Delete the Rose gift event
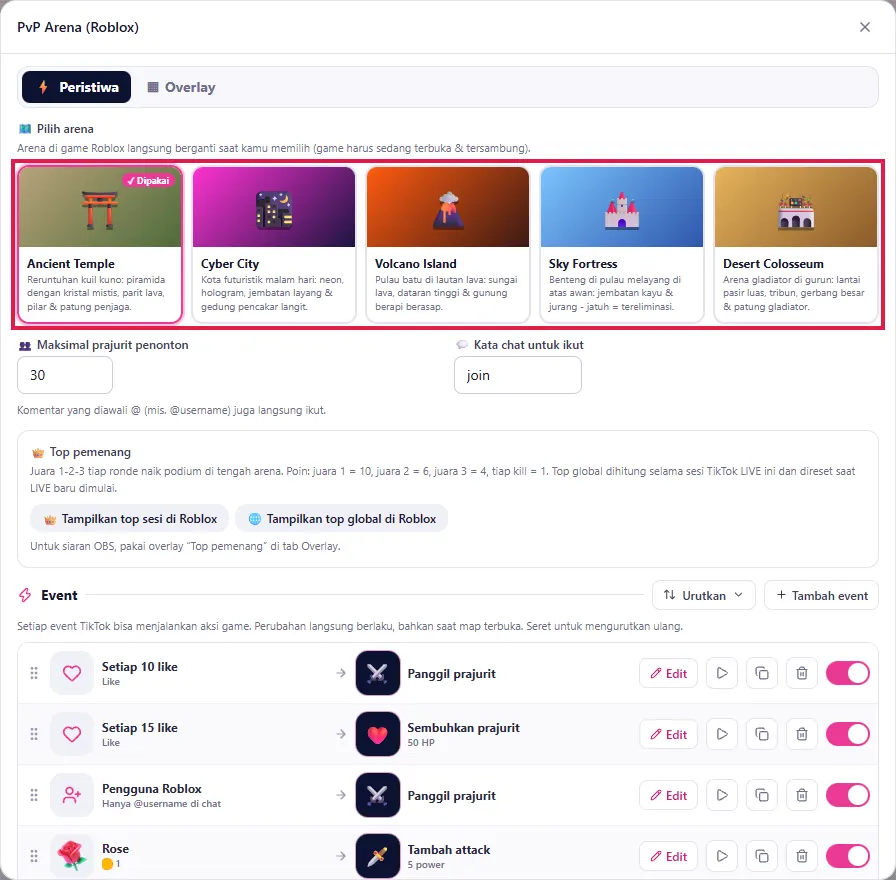Screen dimensions: 896x880 click(802, 856)
